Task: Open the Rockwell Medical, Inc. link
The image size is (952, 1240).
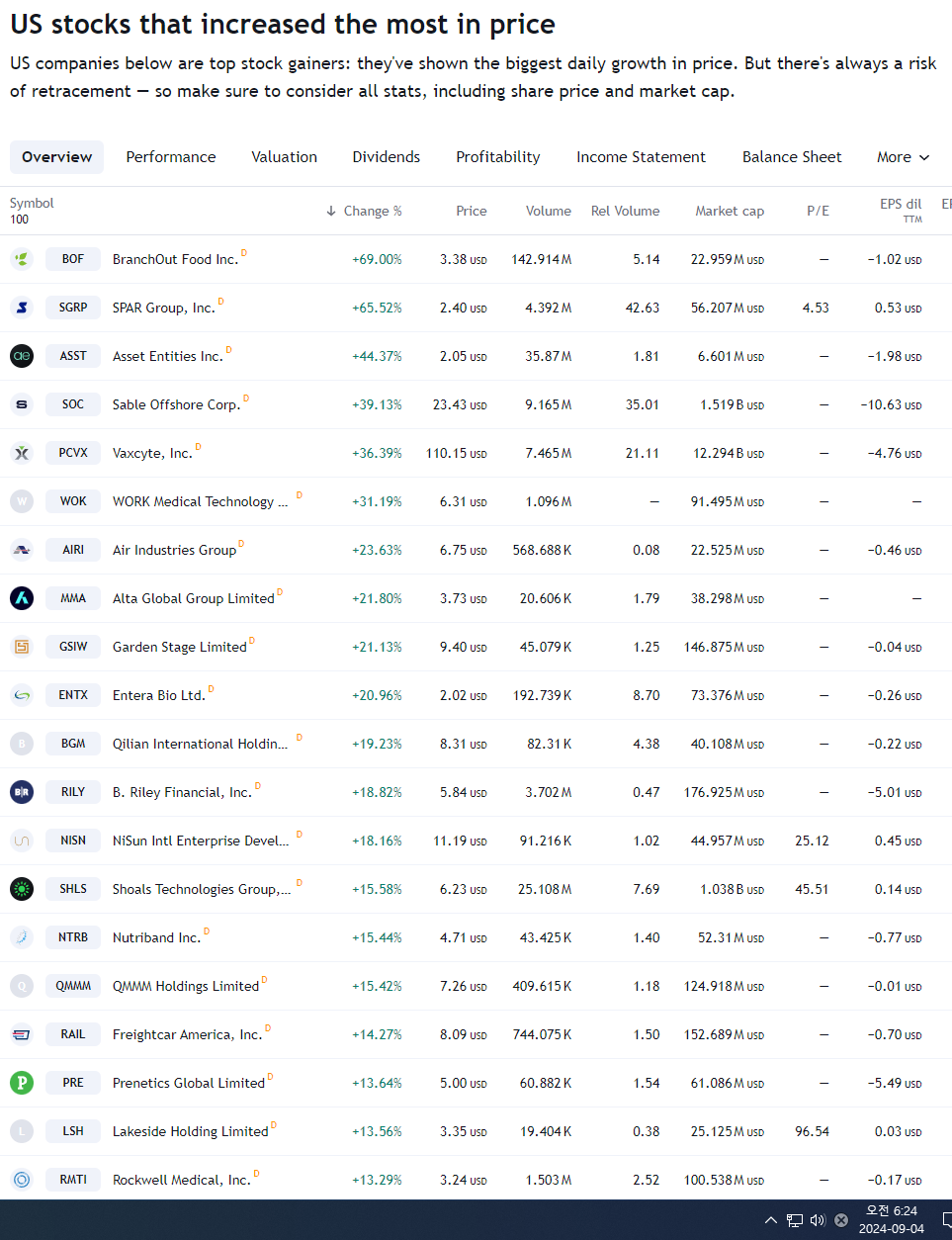Action: point(182,1180)
